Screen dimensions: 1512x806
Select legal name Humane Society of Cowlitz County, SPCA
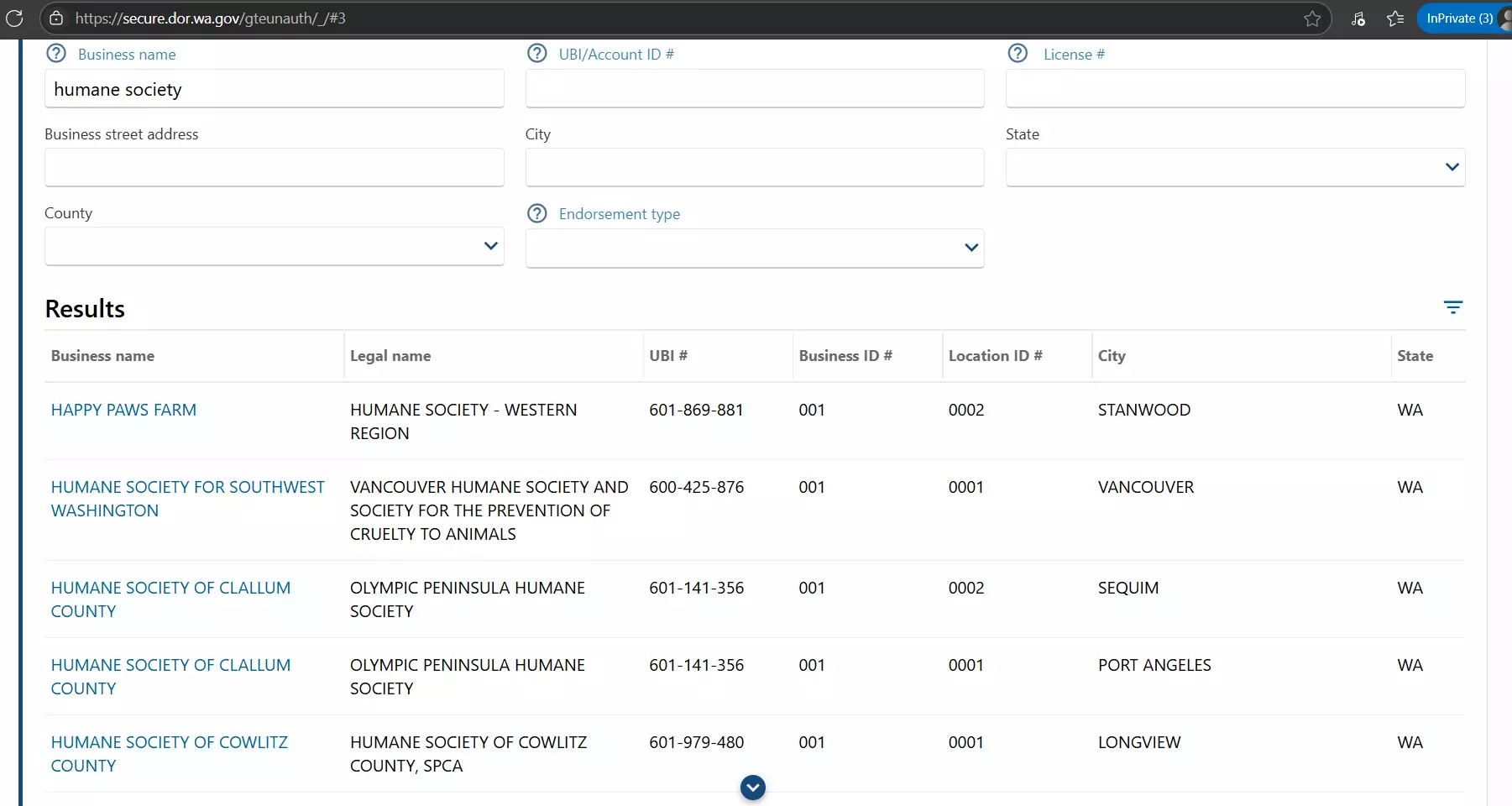coord(468,754)
